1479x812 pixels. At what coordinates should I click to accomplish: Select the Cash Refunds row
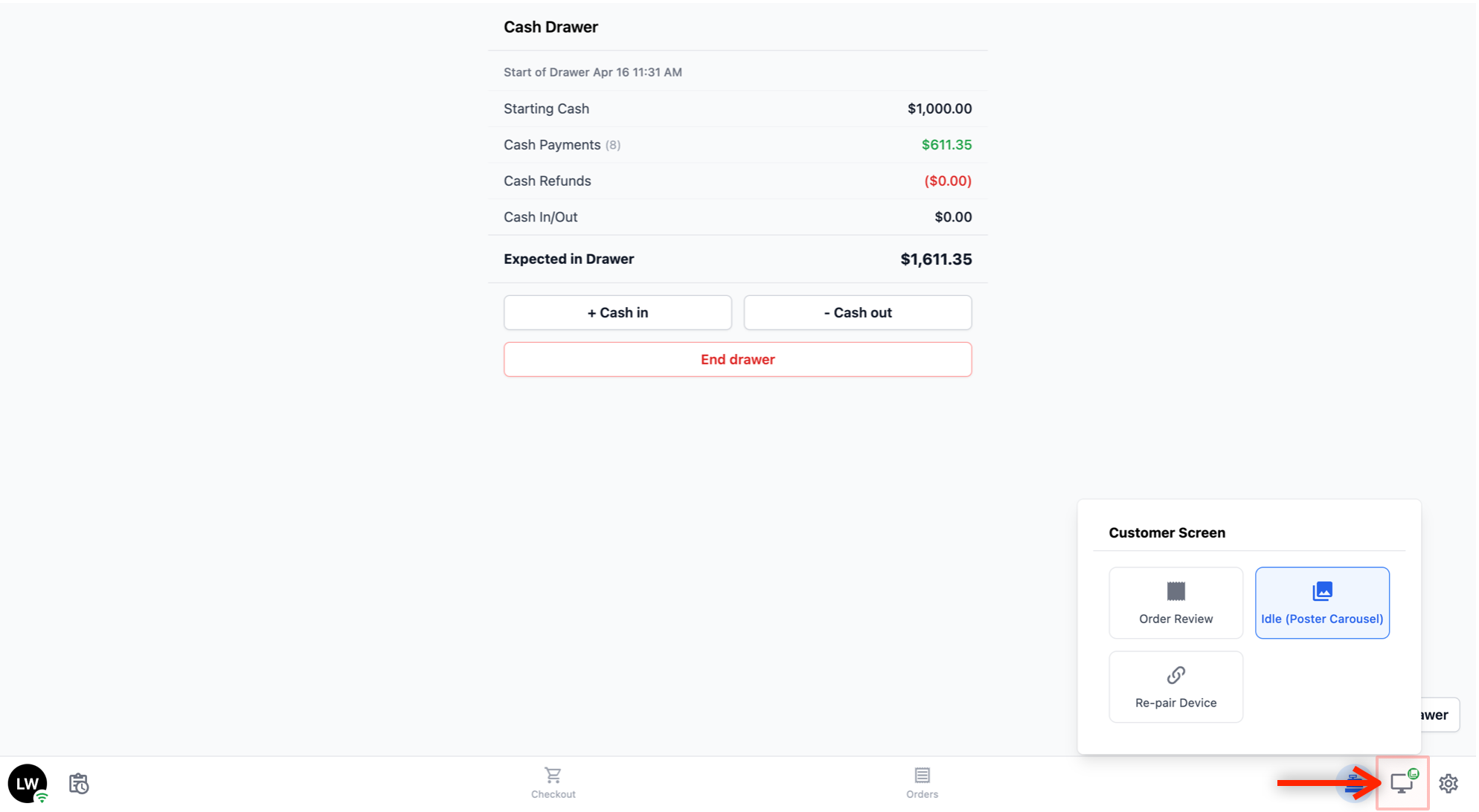tap(737, 181)
